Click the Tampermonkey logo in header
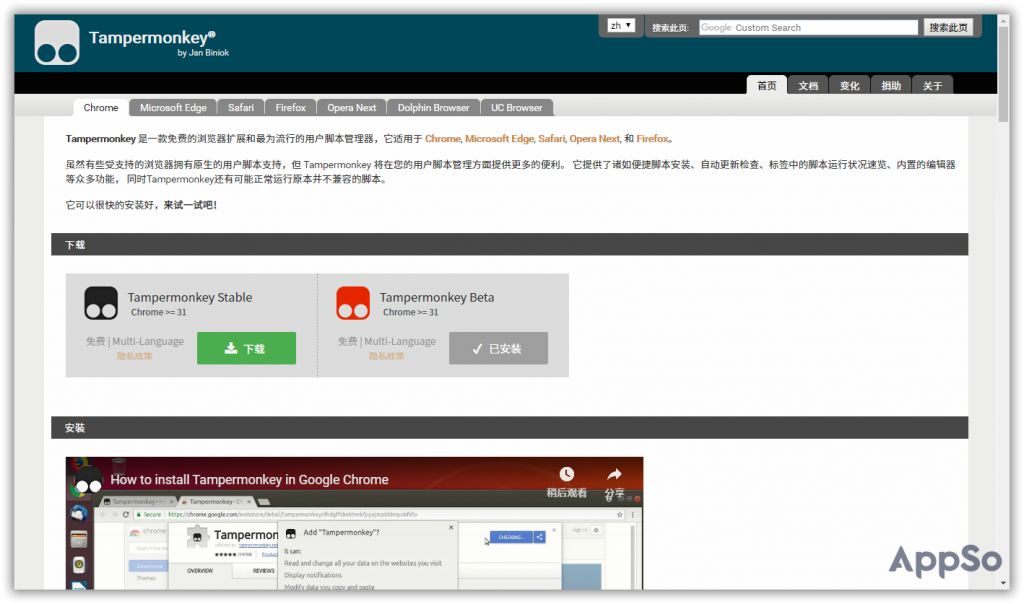Screen dimensions: 1024x604 [x=57, y=42]
